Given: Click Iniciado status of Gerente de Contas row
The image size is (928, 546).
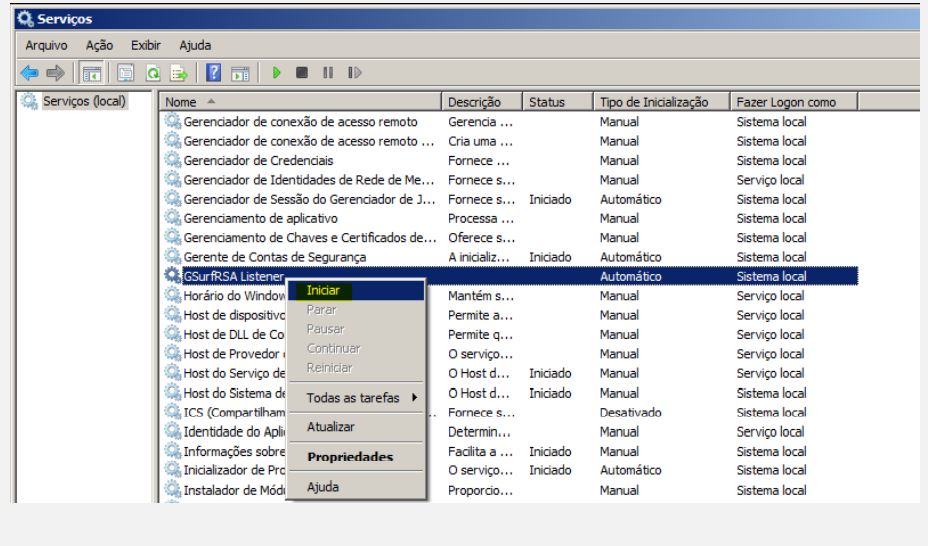Looking at the screenshot, I should [x=550, y=257].
